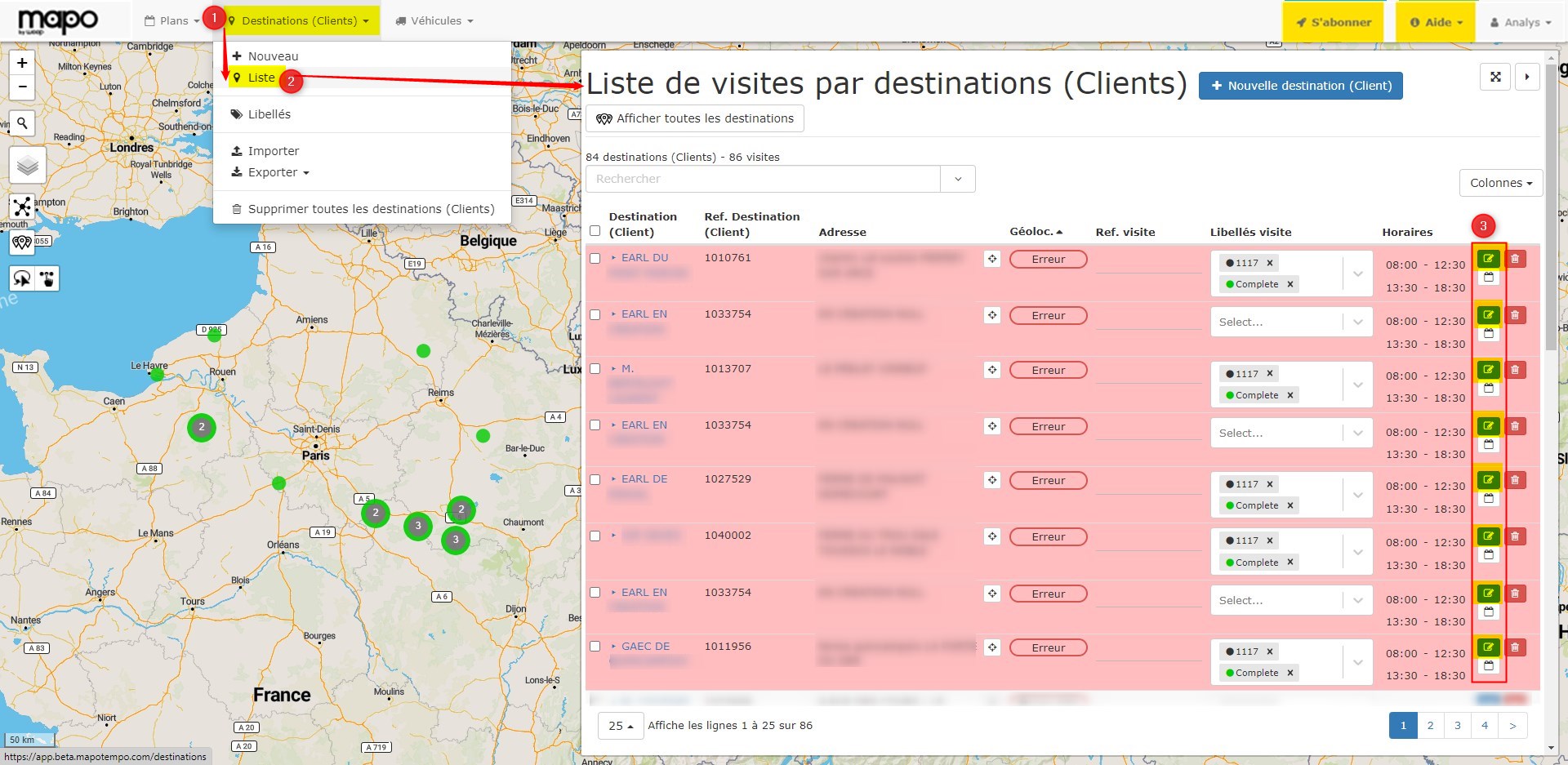1568x765 pixels.
Task: Open the Véhicules menu
Action: click(x=434, y=20)
